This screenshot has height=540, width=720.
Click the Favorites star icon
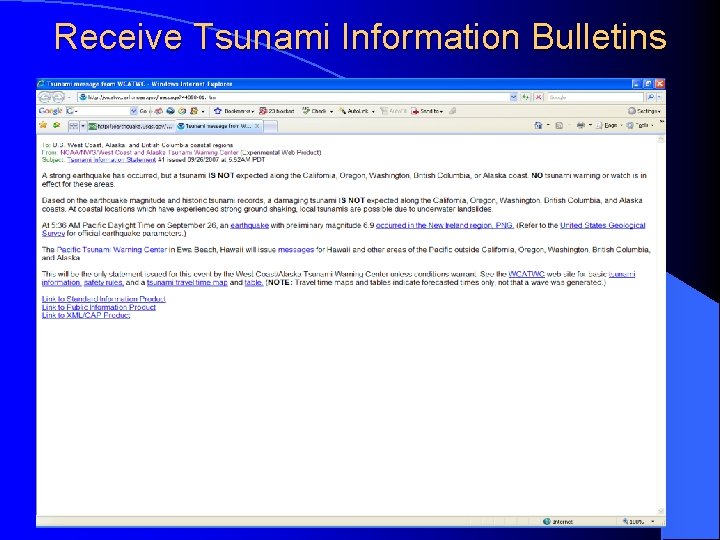(x=43, y=125)
